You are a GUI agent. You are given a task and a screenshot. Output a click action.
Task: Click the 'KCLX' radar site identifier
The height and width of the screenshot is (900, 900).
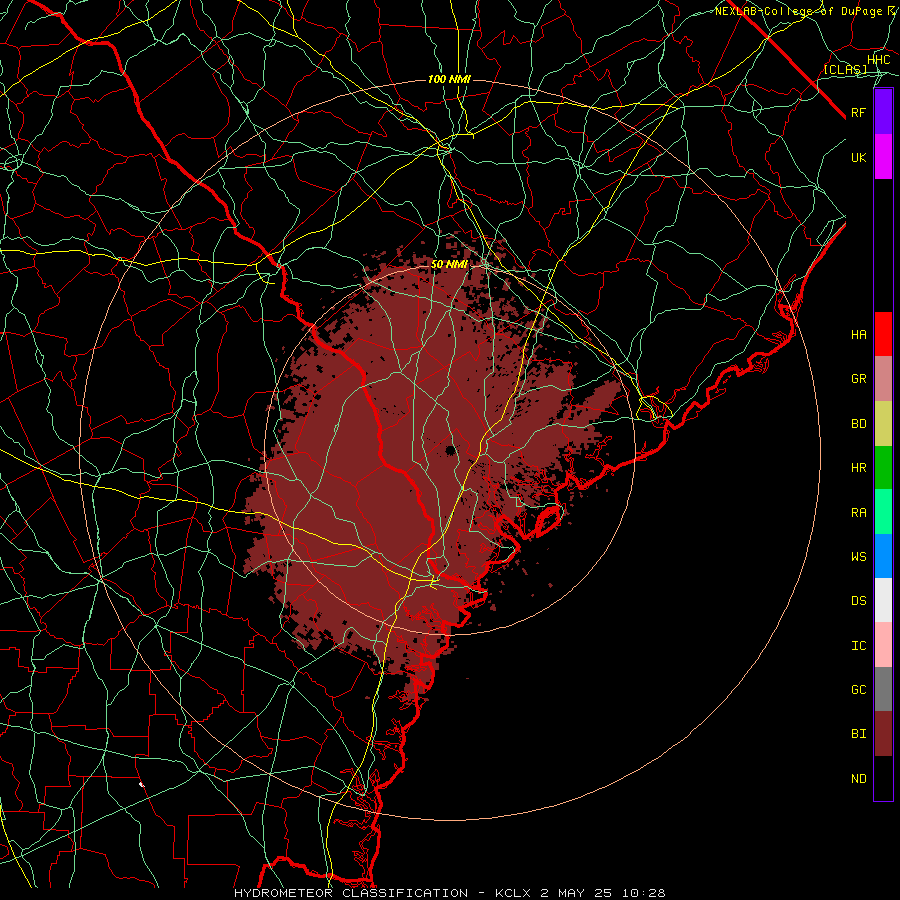point(514,893)
